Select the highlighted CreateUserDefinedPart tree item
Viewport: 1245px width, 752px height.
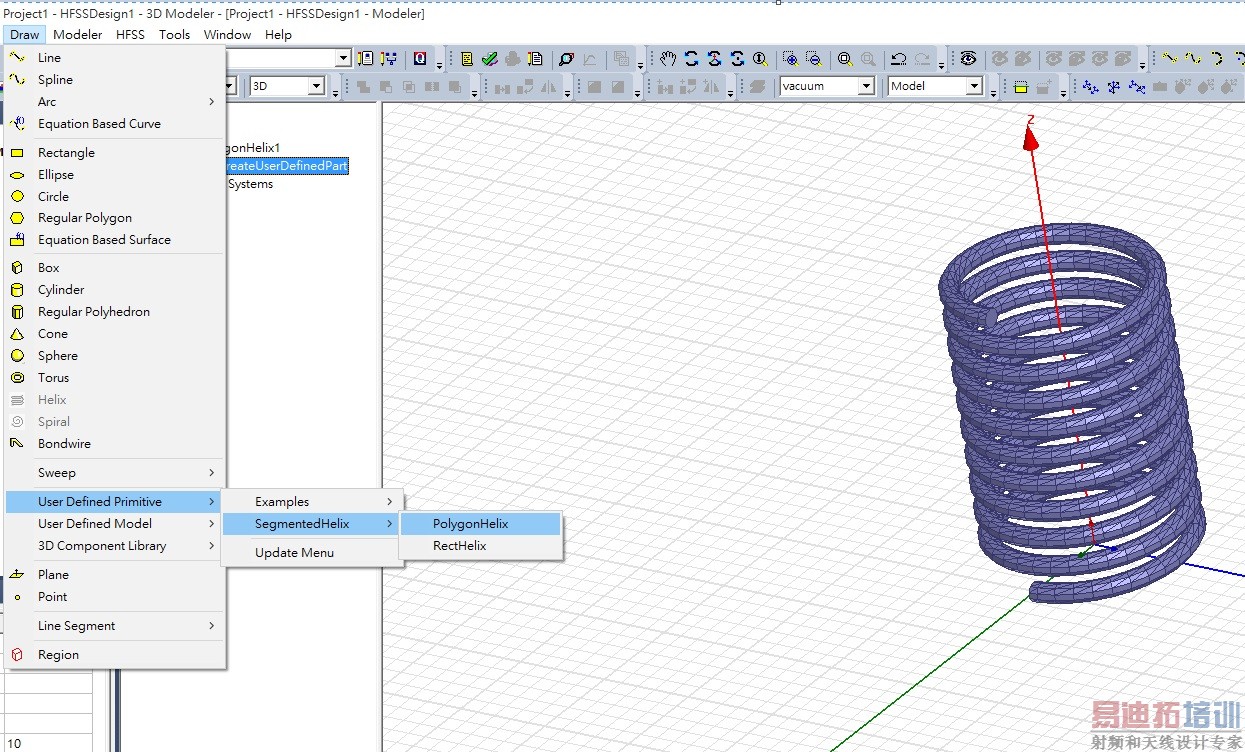[286, 166]
